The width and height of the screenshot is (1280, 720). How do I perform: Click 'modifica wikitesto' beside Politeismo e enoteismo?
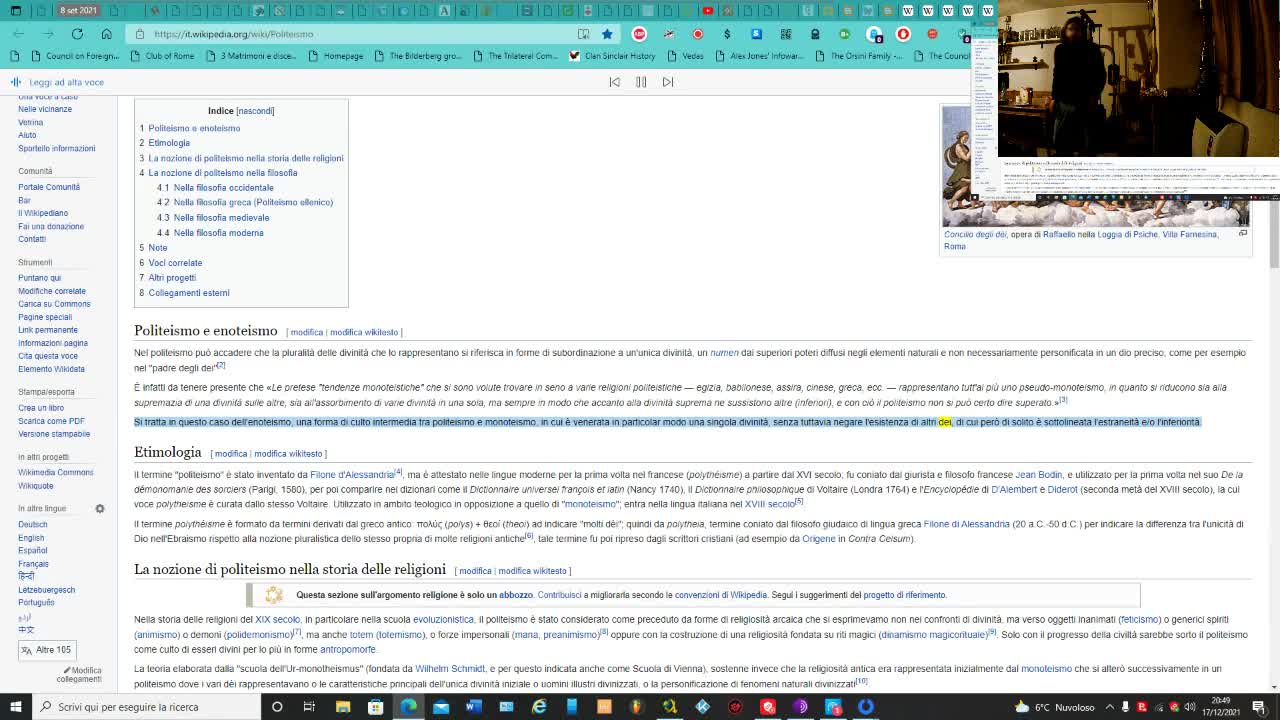(x=364, y=332)
